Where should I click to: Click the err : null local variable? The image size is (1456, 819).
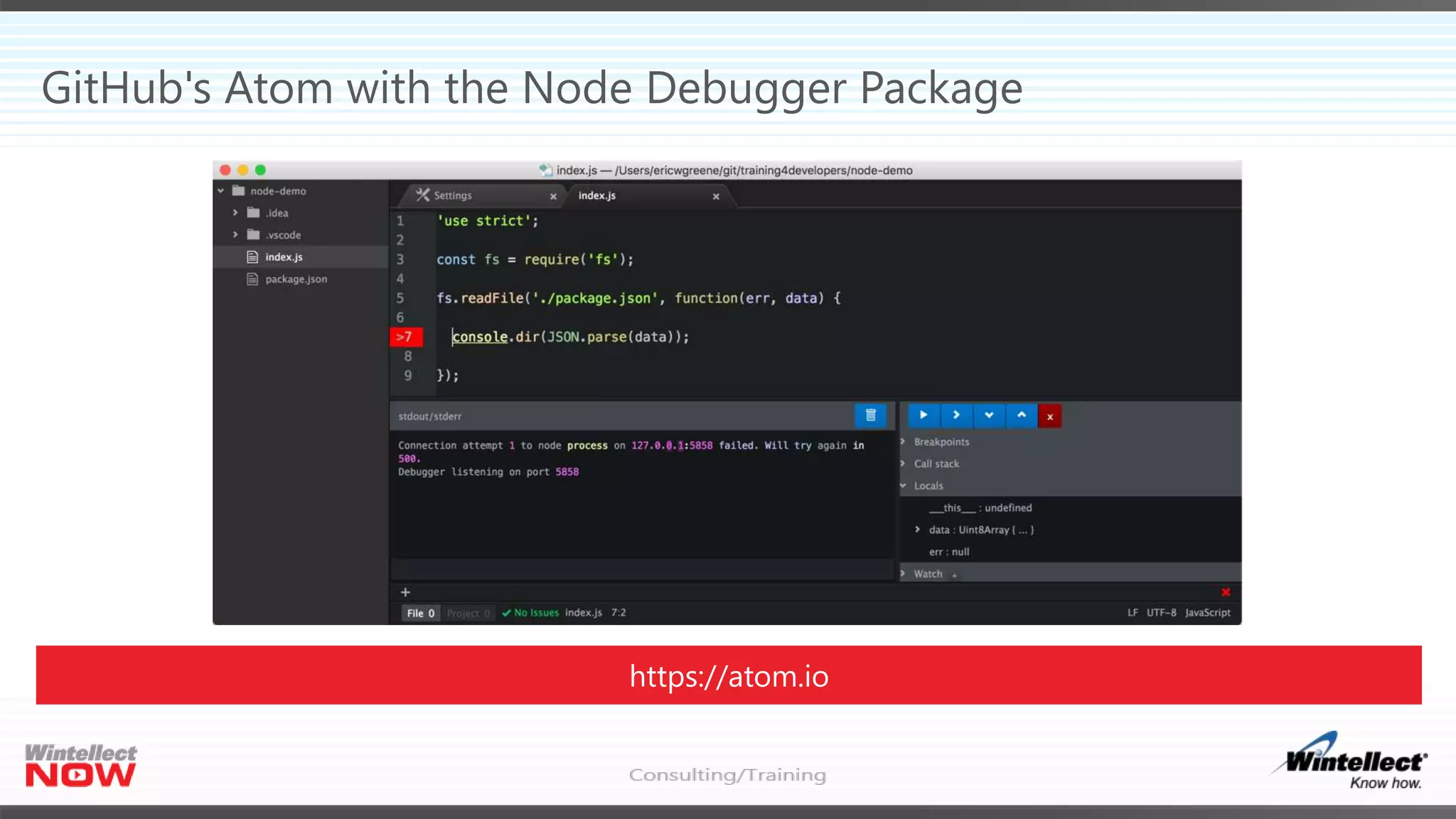(x=949, y=552)
